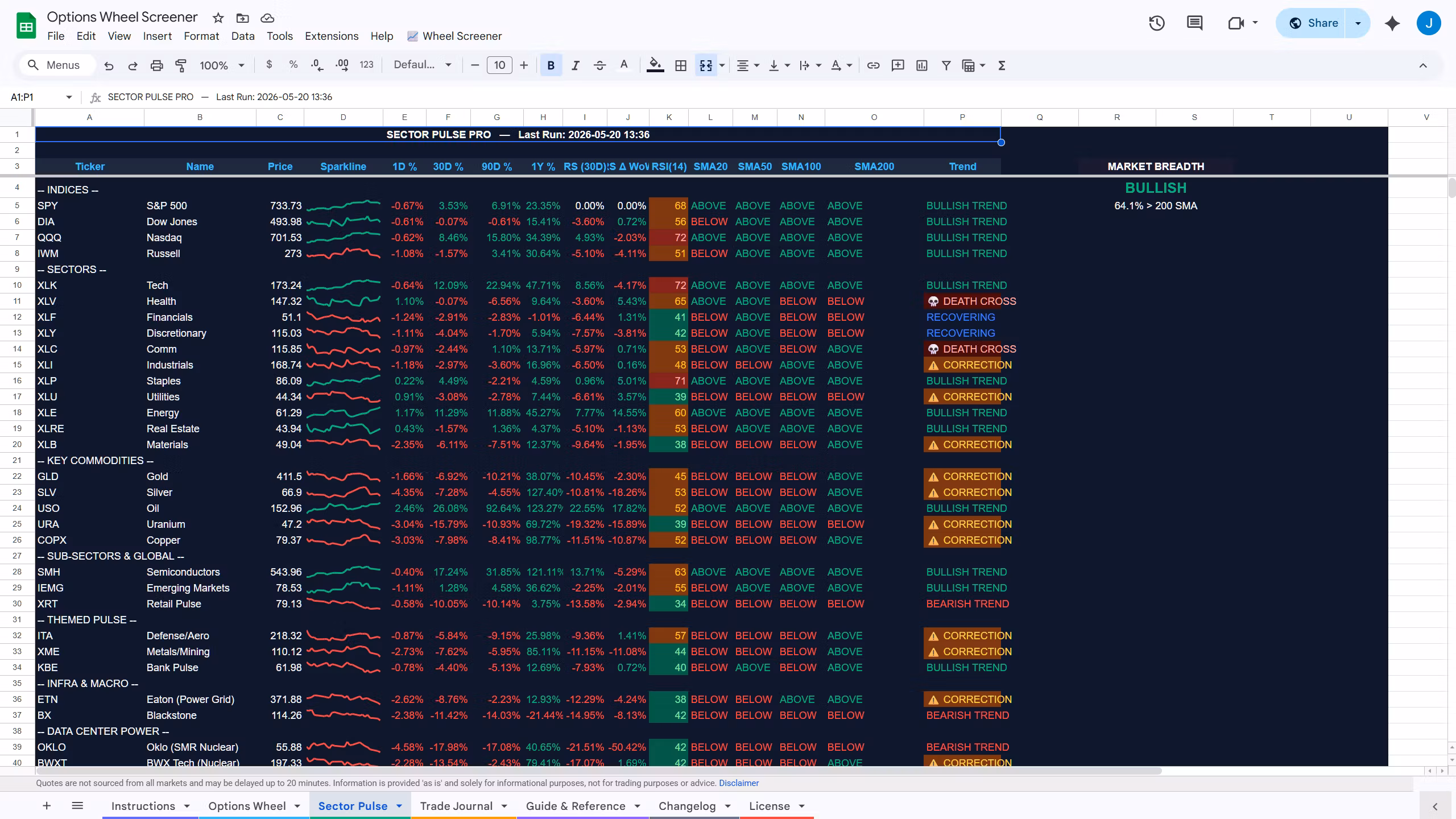Image resolution: width=1456 pixels, height=819 pixels.
Task: Open the Insert menu
Action: (x=157, y=36)
